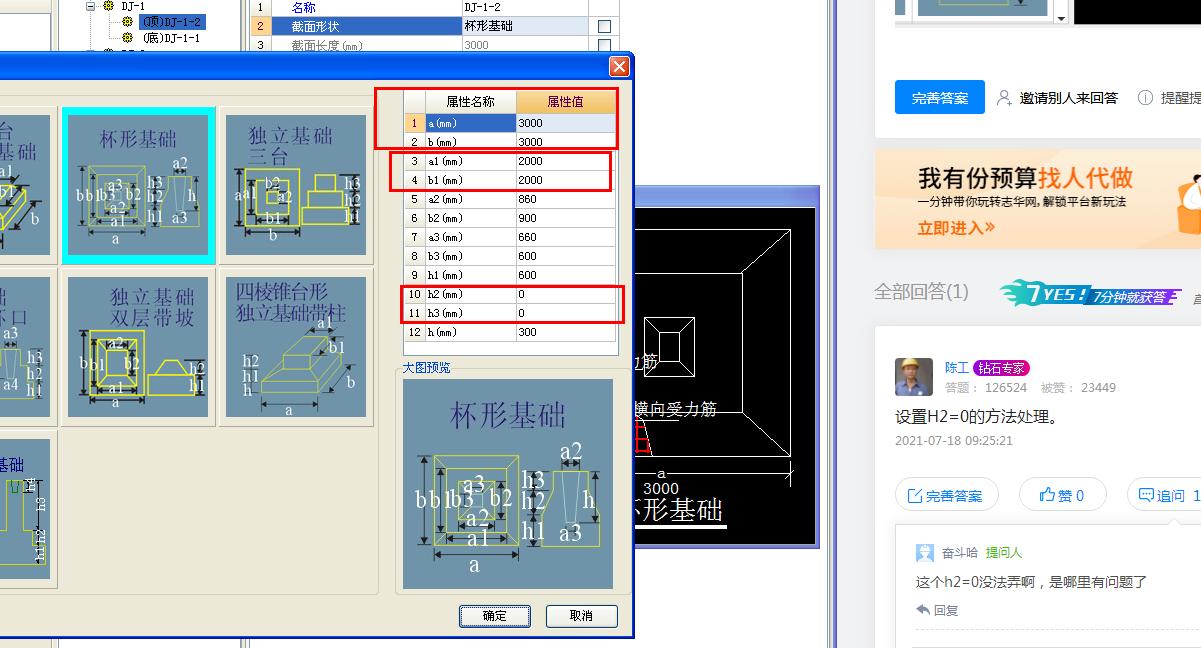
Task: Click 确定 to confirm the section shape
Action: (x=495, y=616)
